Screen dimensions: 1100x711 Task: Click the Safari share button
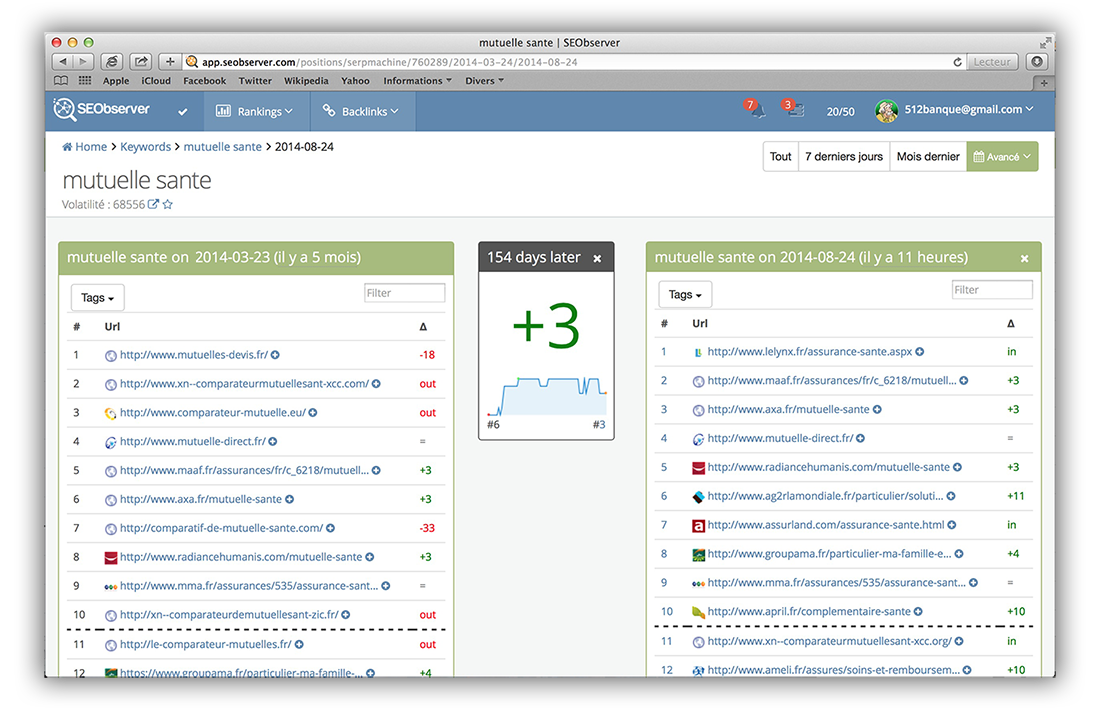[x=141, y=62]
